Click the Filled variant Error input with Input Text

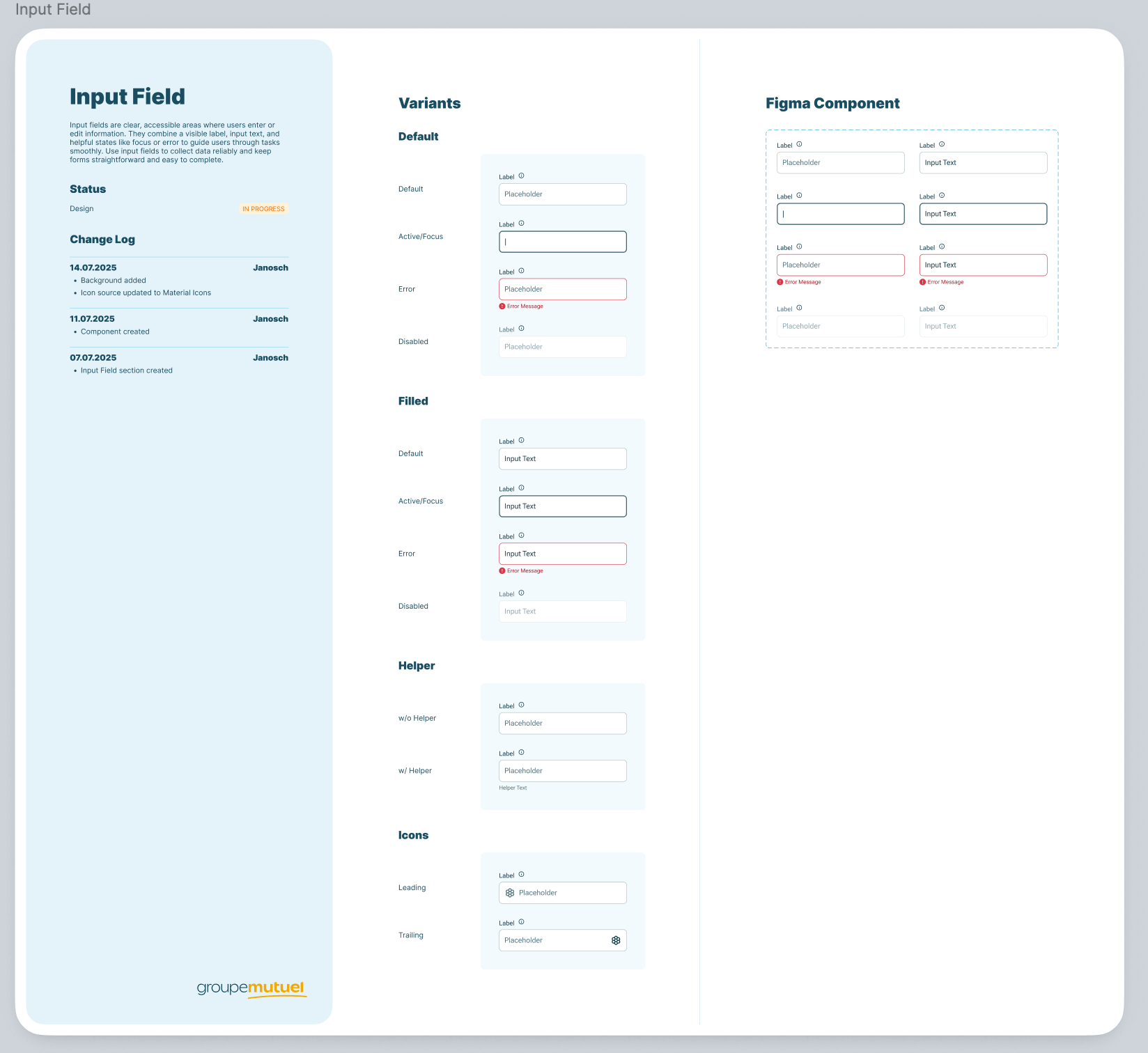562,554
